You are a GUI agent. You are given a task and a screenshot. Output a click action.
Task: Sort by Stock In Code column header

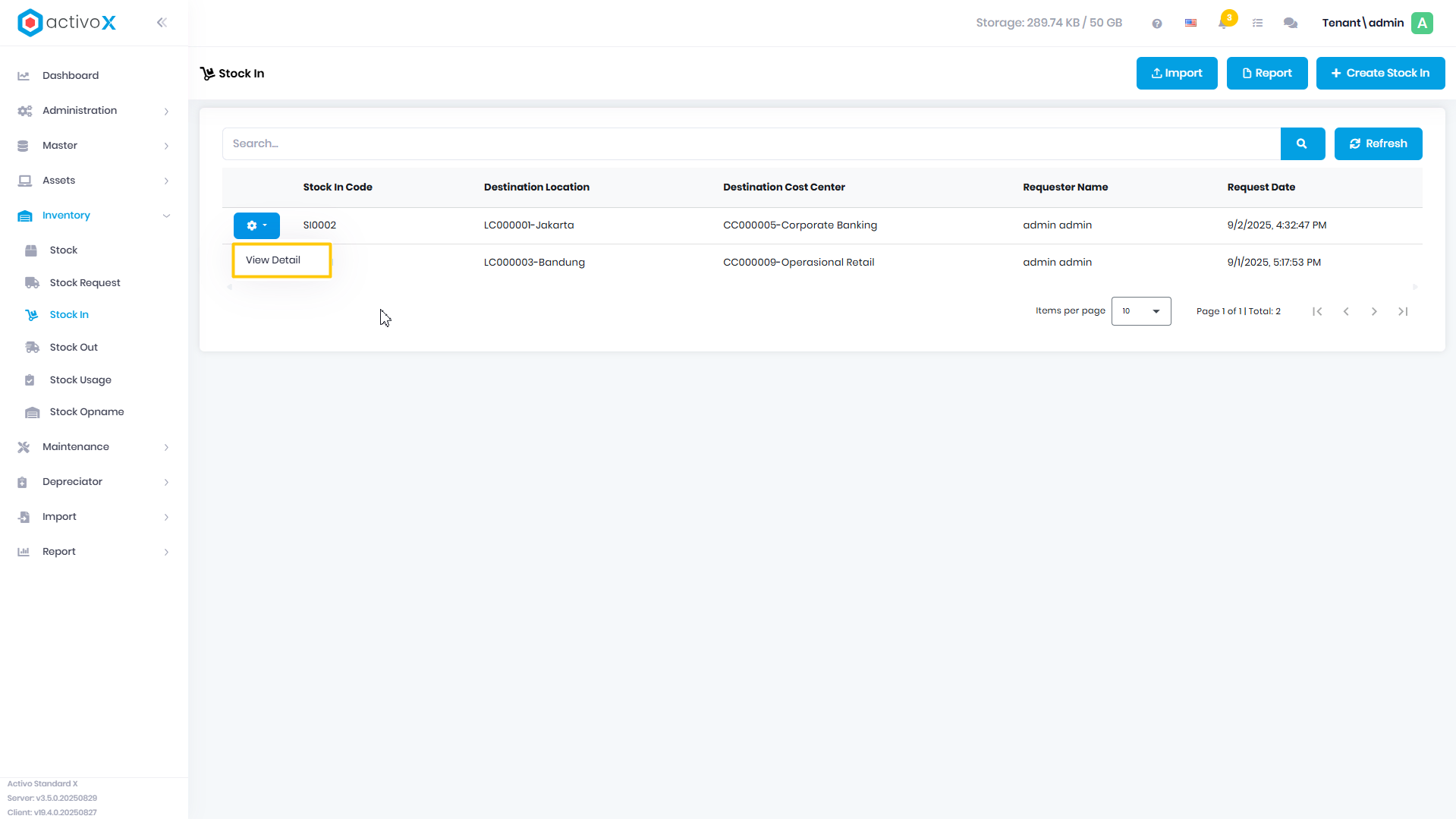[338, 187]
